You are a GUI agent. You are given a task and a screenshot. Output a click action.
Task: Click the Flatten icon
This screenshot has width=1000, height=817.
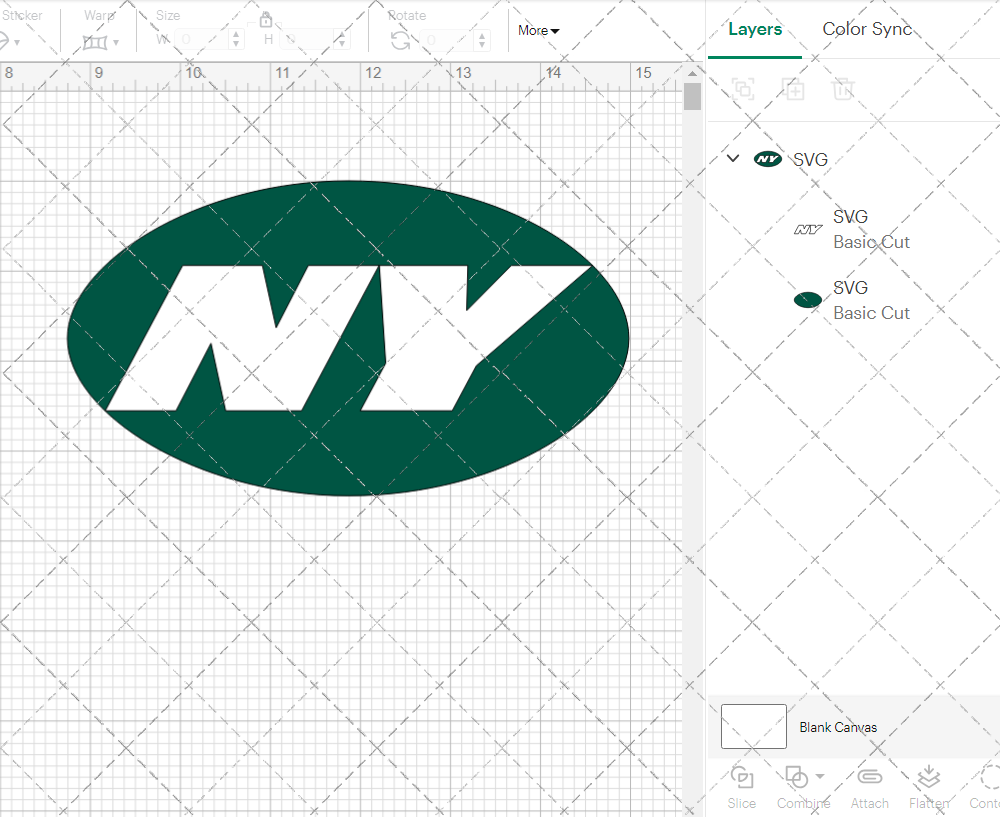click(928, 778)
